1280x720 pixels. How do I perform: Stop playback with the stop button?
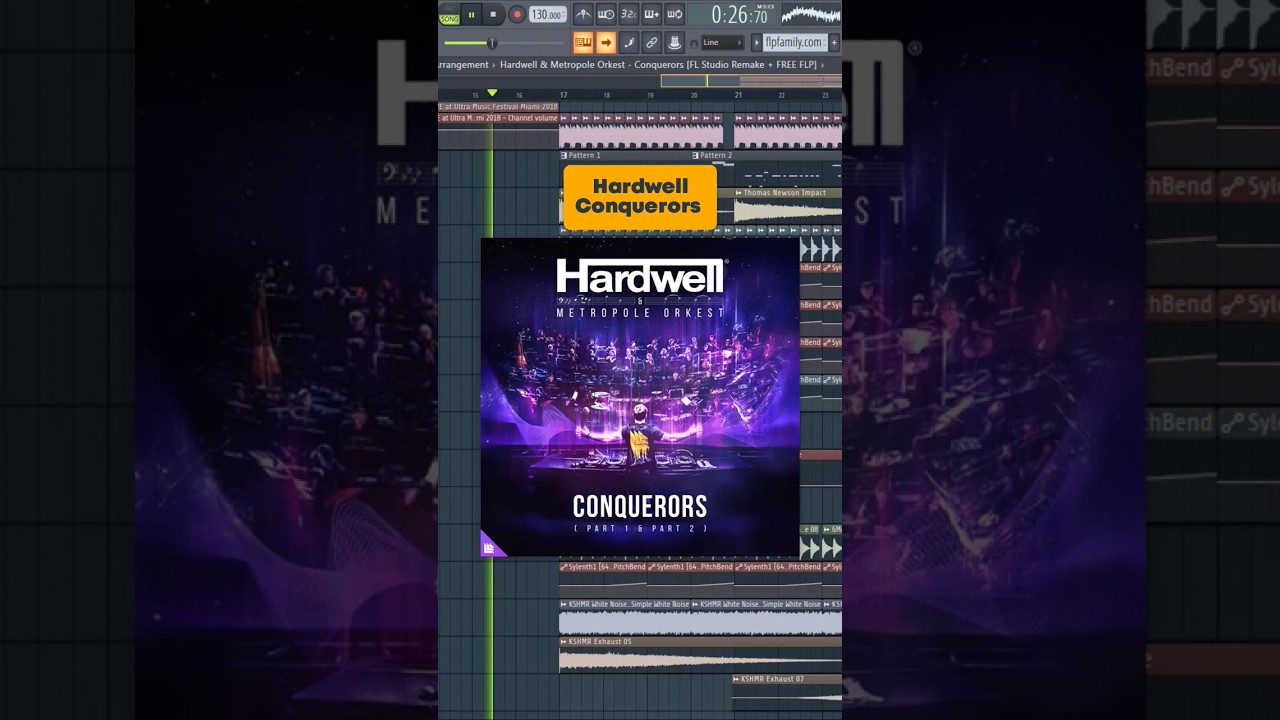[x=493, y=14]
